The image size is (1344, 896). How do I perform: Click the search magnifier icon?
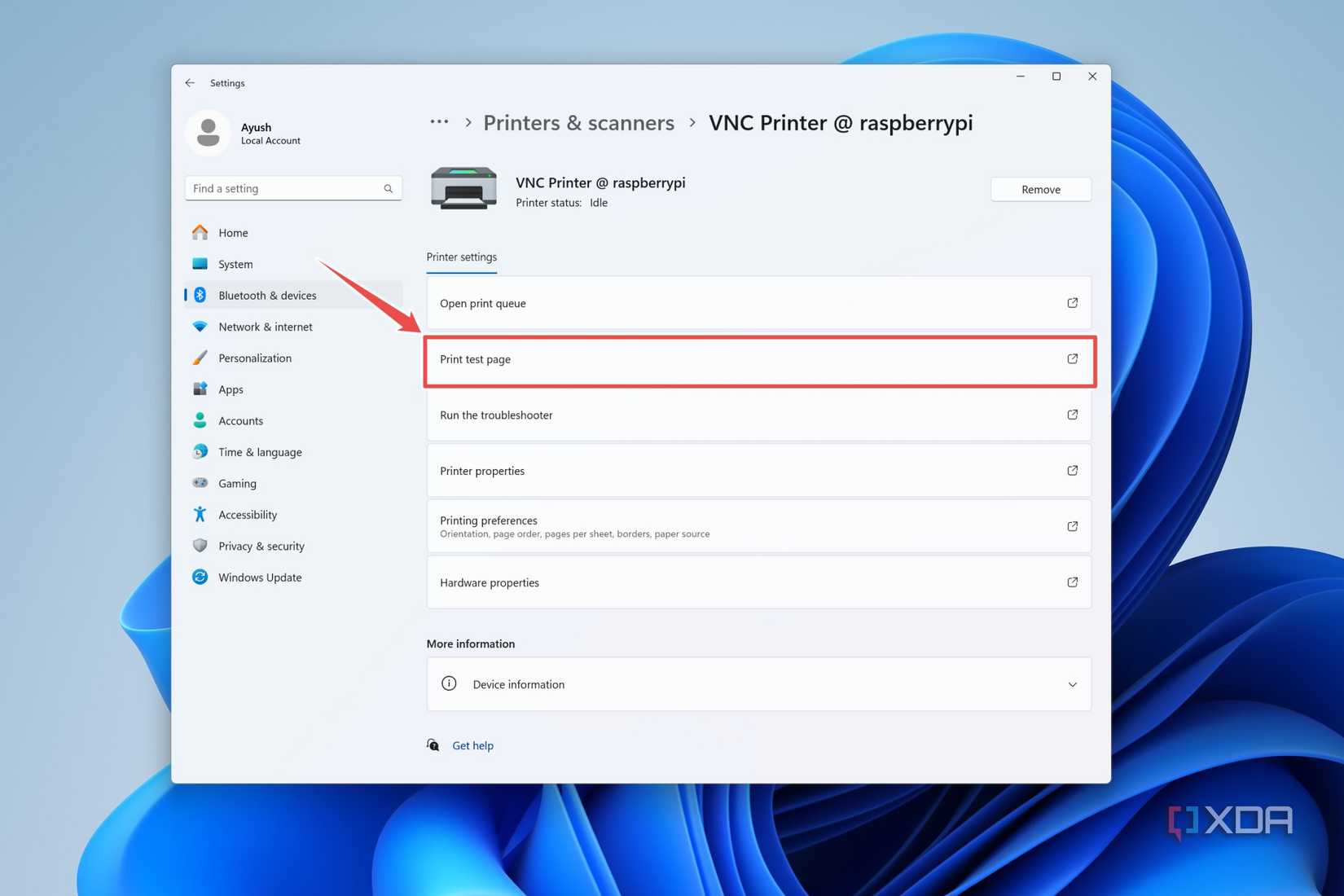(x=389, y=188)
